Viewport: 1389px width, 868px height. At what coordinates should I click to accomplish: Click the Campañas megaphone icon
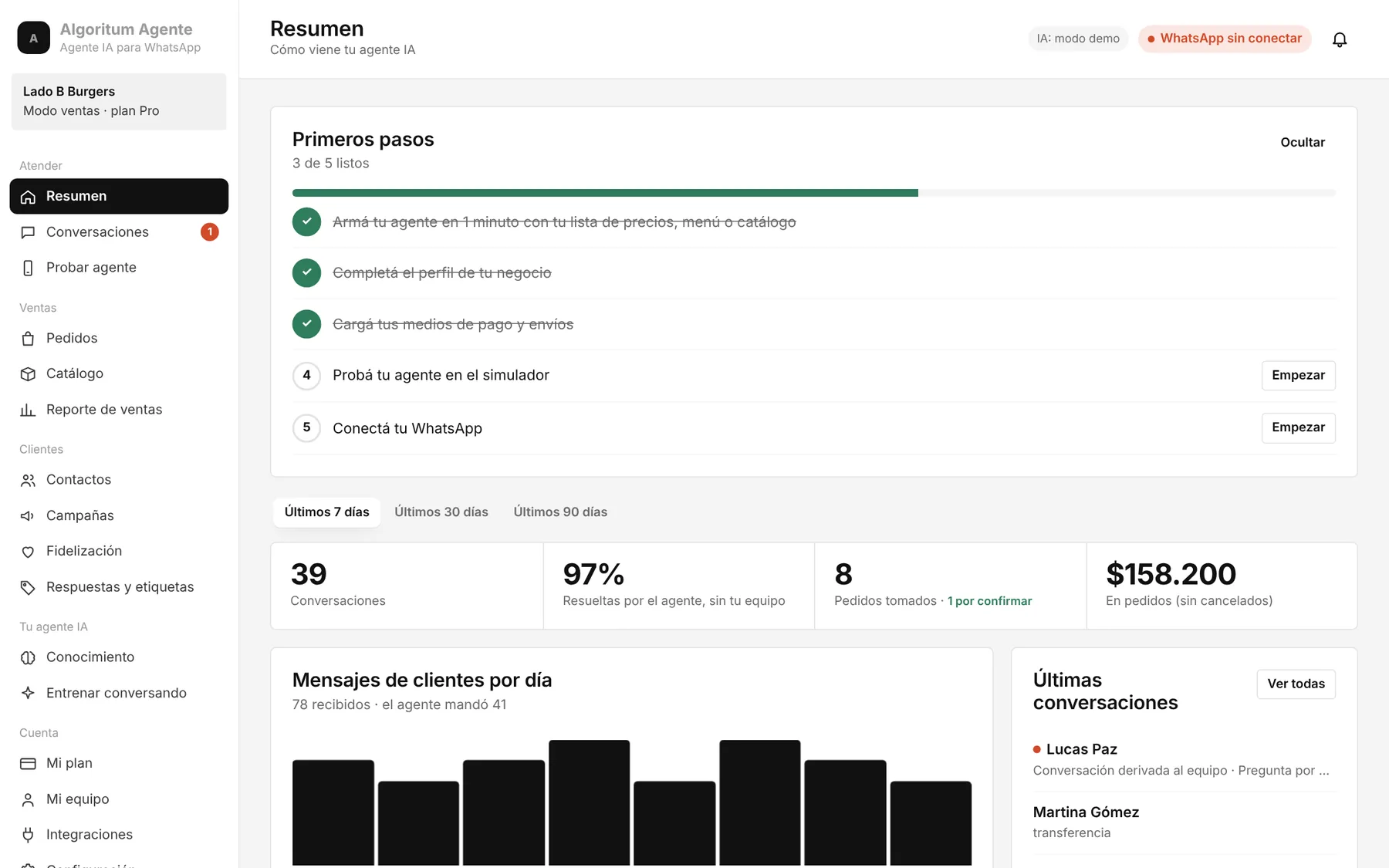pos(28,515)
